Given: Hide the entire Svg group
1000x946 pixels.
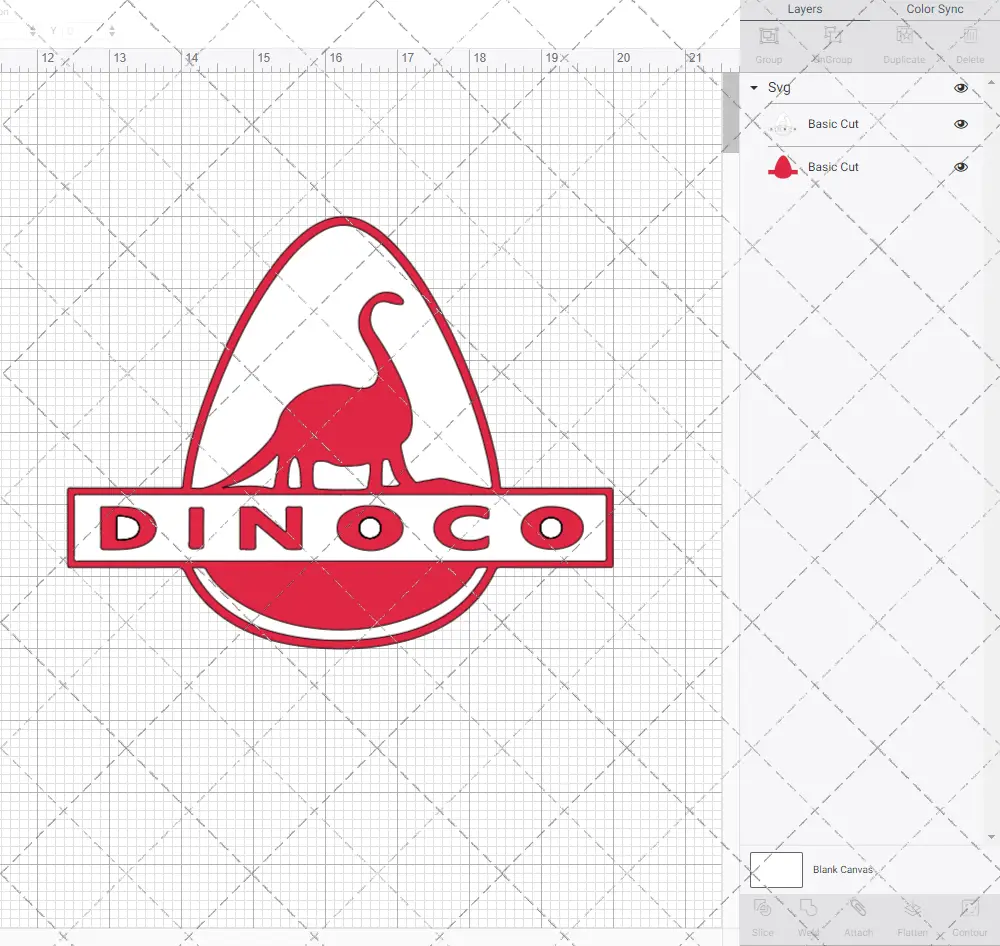Looking at the screenshot, I should pyautogui.click(x=960, y=88).
